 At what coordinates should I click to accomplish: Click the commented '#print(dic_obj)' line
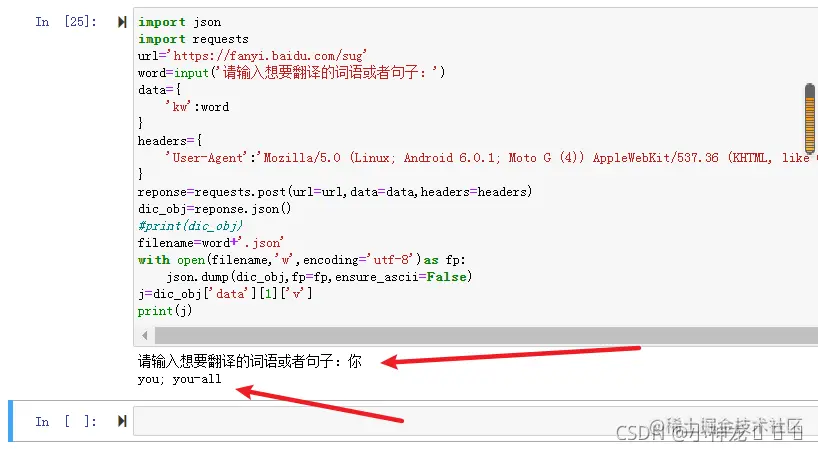(190, 226)
